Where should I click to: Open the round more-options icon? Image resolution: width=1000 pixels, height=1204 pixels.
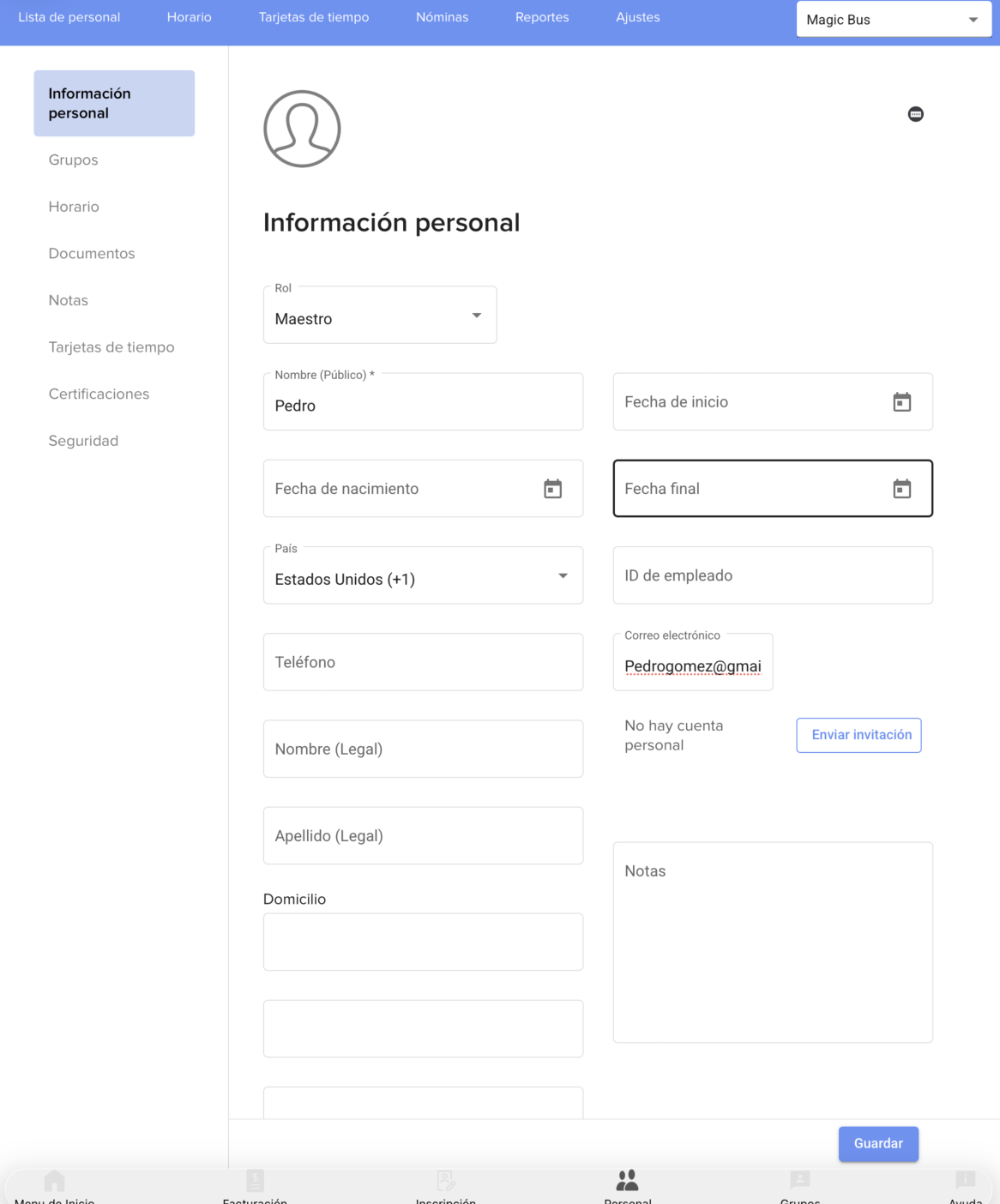pos(916,114)
